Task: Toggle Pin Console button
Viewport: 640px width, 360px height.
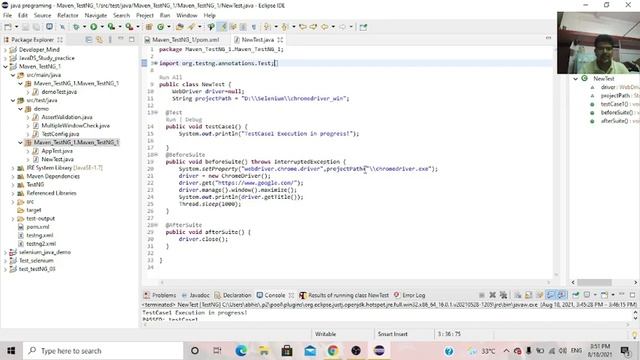Action: (575, 295)
